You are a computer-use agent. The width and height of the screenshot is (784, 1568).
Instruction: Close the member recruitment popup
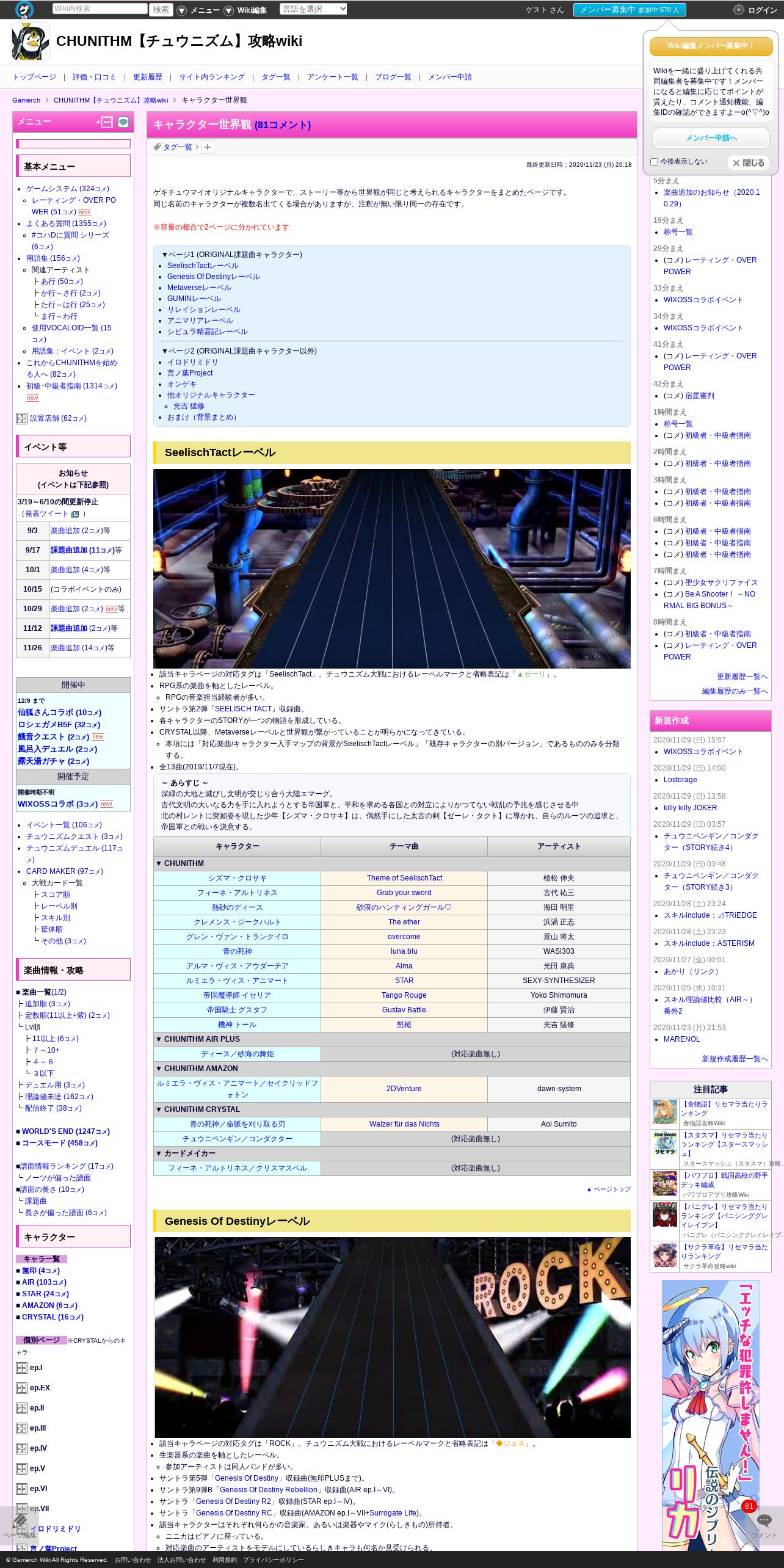749,163
